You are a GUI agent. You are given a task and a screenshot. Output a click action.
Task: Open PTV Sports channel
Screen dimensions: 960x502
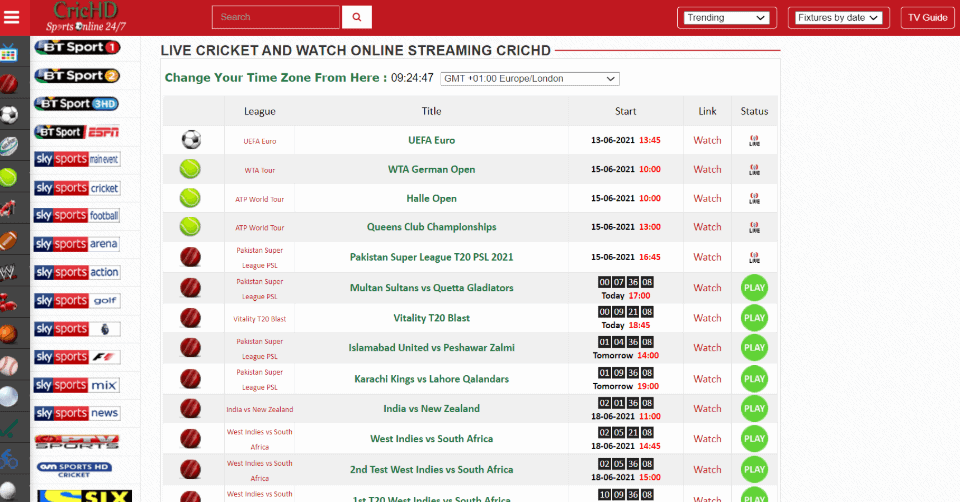pyautogui.click(x=77, y=441)
